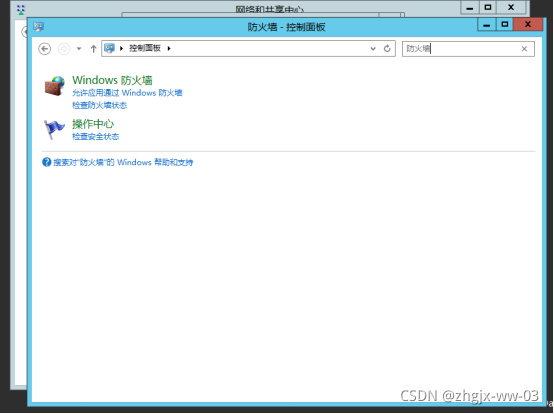Screen dimensions: 554x414
Task: Click the Action Center flag icon
Action: point(54,129)
